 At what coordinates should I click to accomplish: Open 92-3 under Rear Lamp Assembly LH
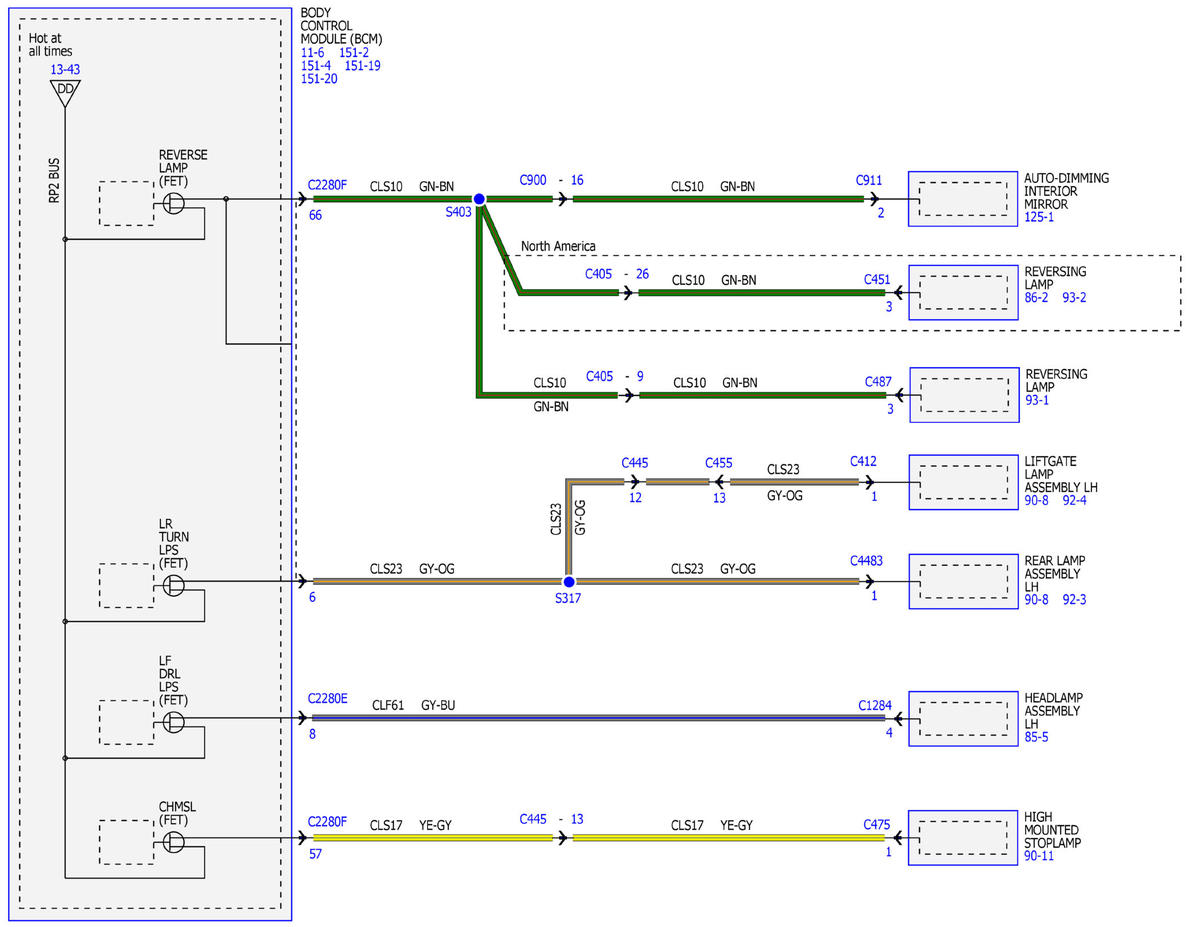pos(1075,600)
